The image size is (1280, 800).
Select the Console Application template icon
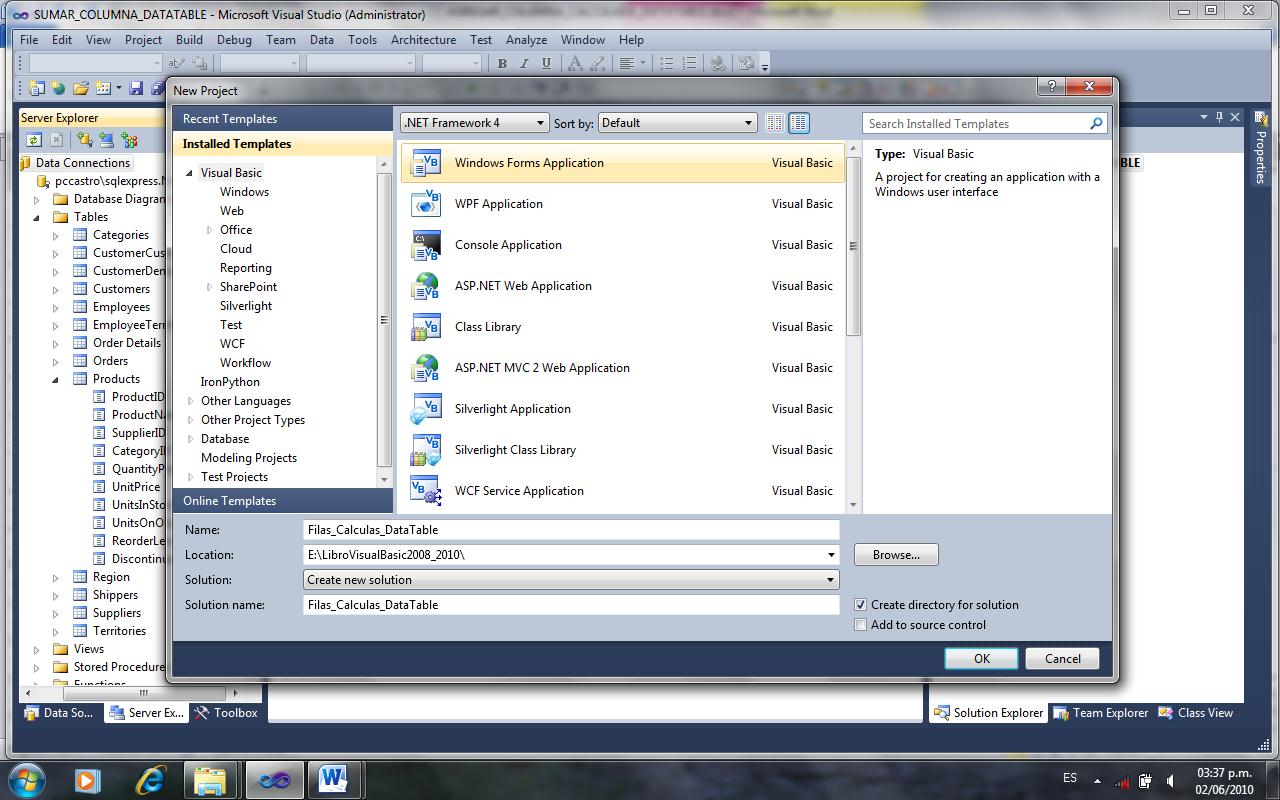coord(425,244)
